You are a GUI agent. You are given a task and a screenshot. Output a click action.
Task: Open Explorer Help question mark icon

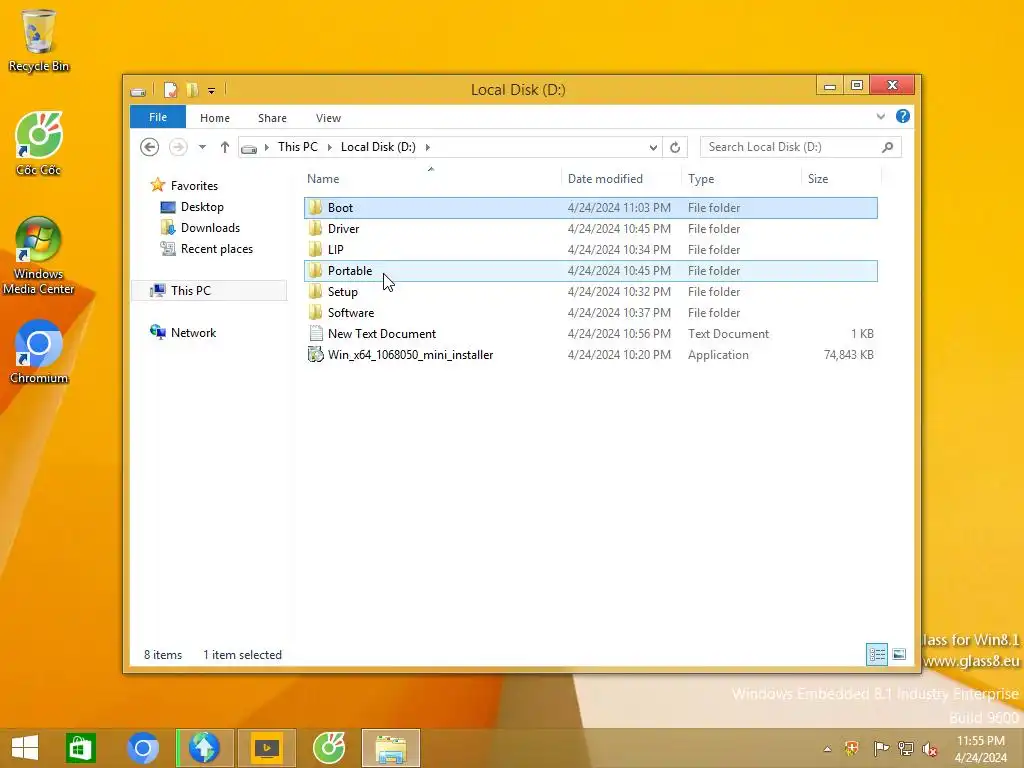coord(903,116)
